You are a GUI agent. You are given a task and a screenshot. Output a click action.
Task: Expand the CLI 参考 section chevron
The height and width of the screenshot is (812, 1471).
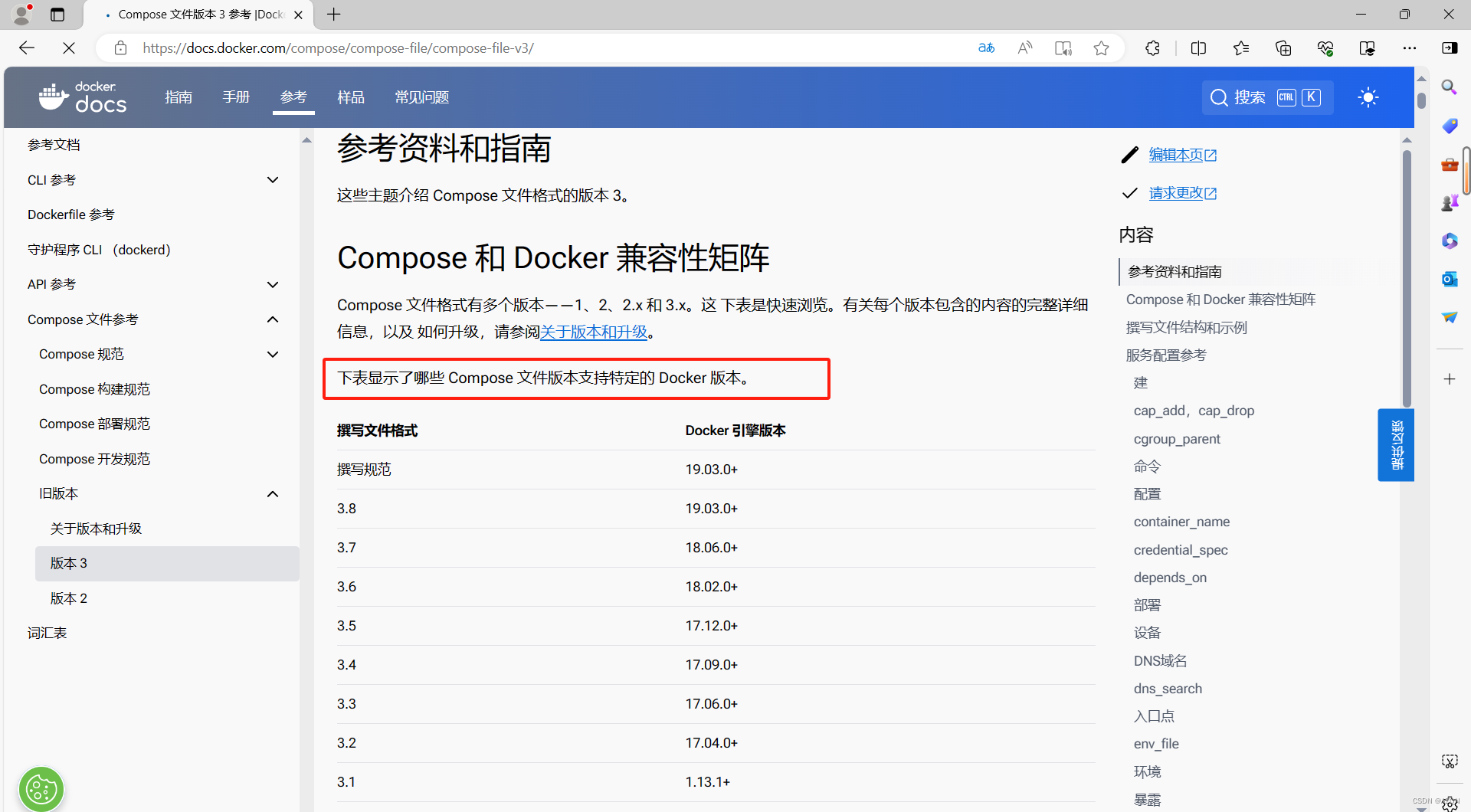click(x=273, y=179)
